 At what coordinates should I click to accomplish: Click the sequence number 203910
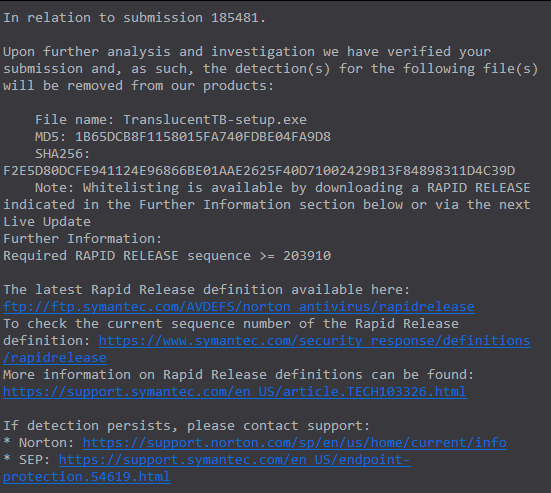[307, 256]
